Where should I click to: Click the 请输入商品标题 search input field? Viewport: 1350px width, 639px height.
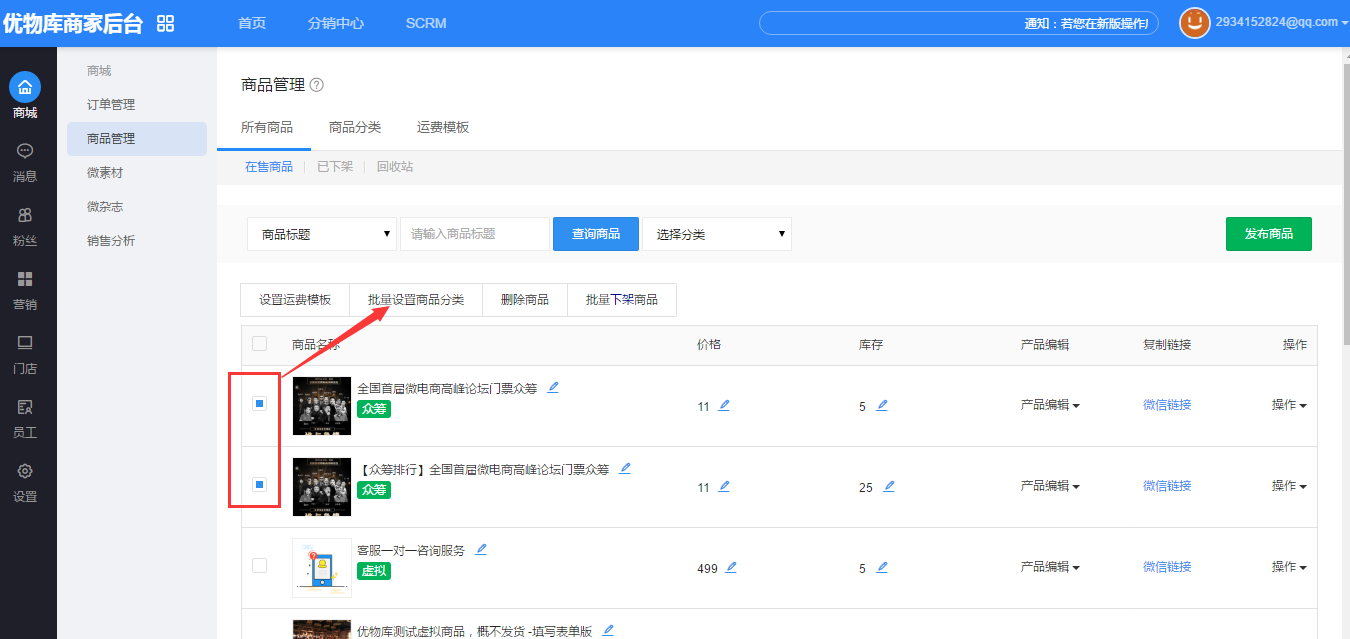coord(474,234)
